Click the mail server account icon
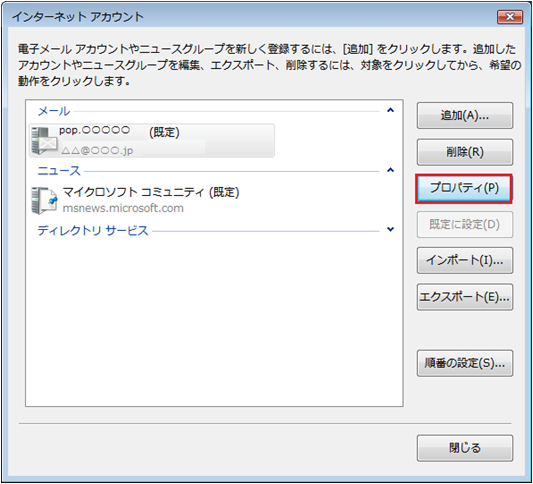533x484 pixels. point(44,141)
